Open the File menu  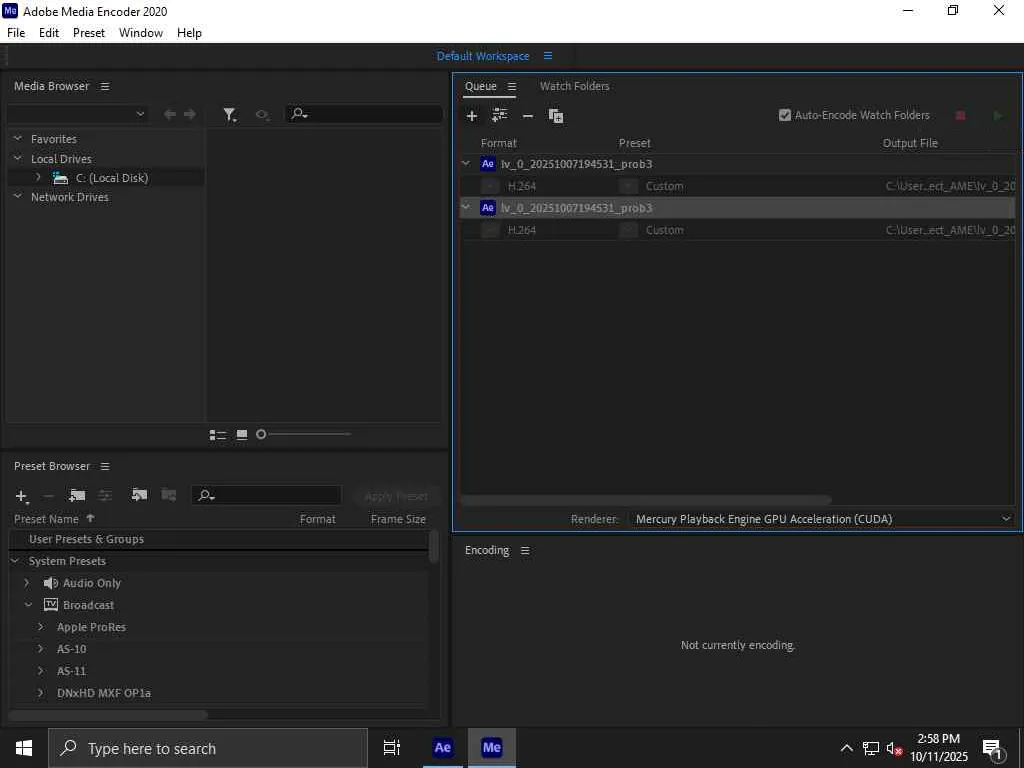tap(16, 33)
